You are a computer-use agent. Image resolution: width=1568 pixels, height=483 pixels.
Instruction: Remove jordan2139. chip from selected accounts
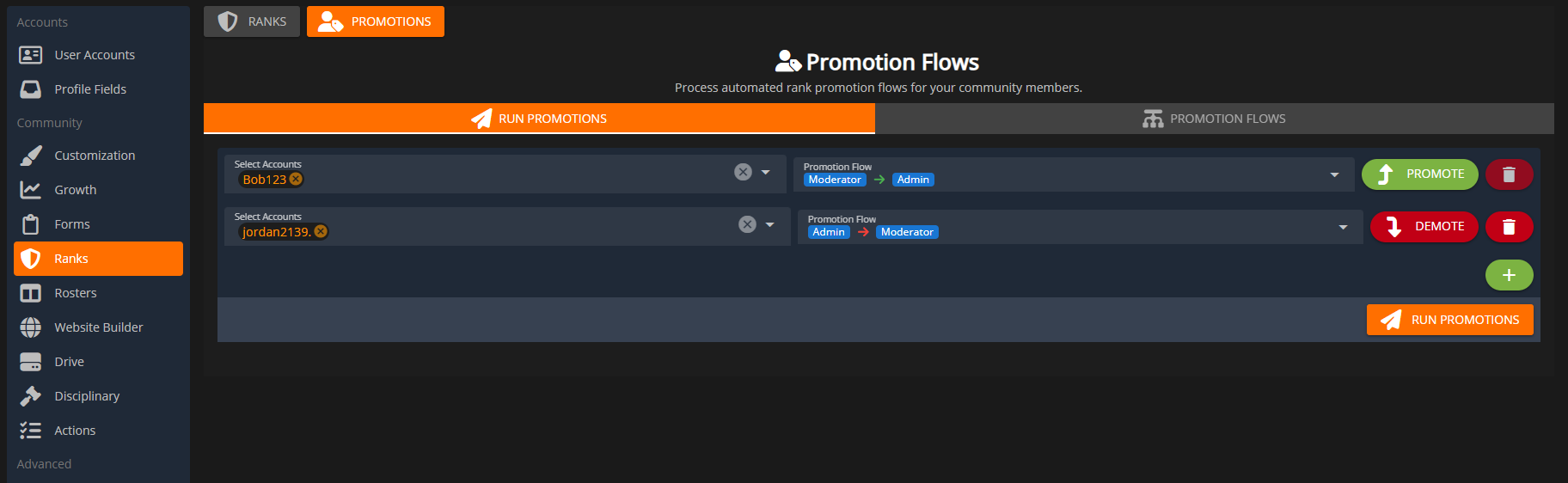tap(321, 231)
